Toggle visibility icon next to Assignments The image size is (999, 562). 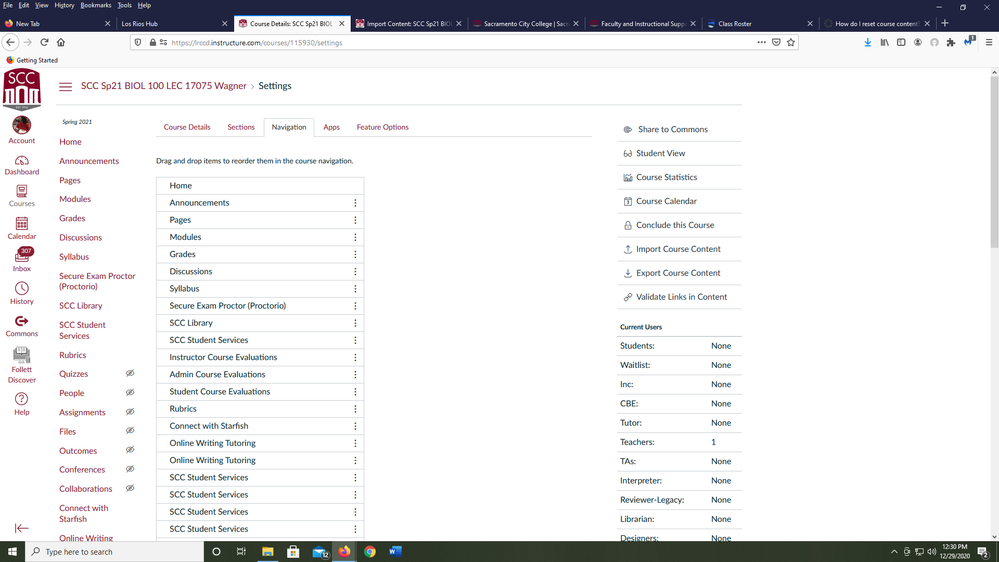pos(130,412)
